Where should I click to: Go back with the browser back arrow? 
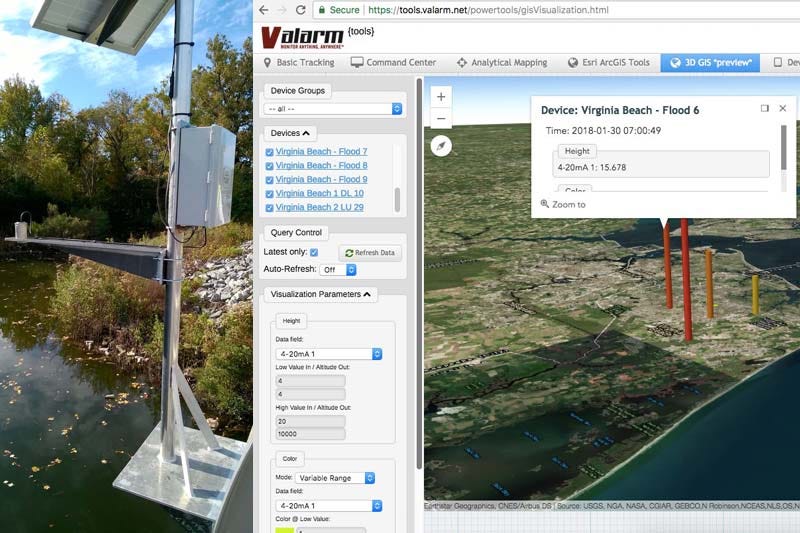264,10
